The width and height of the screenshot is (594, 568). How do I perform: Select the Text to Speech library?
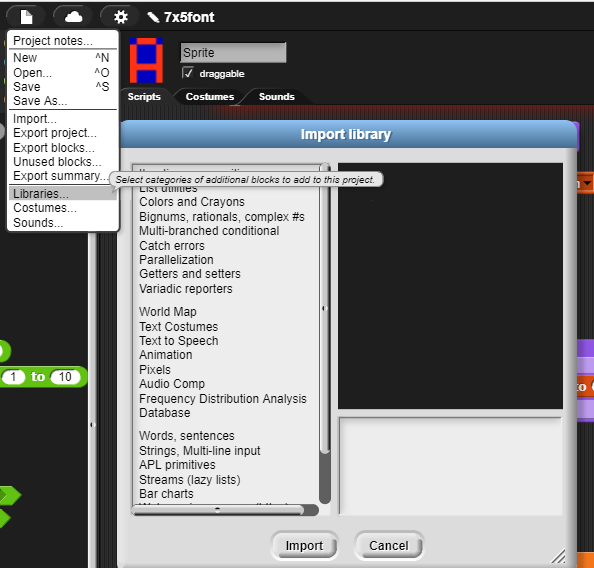tap(178, 341)
